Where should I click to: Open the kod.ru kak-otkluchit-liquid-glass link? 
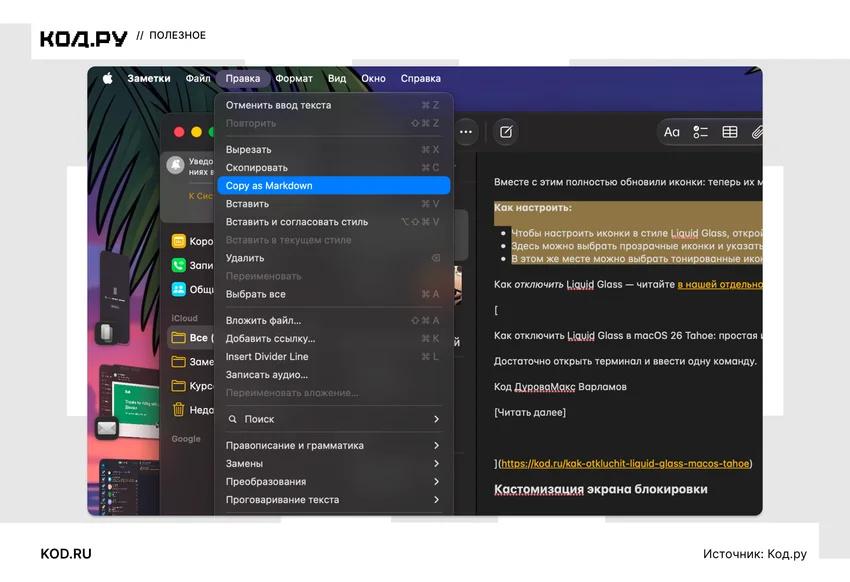tap(625, 463)
